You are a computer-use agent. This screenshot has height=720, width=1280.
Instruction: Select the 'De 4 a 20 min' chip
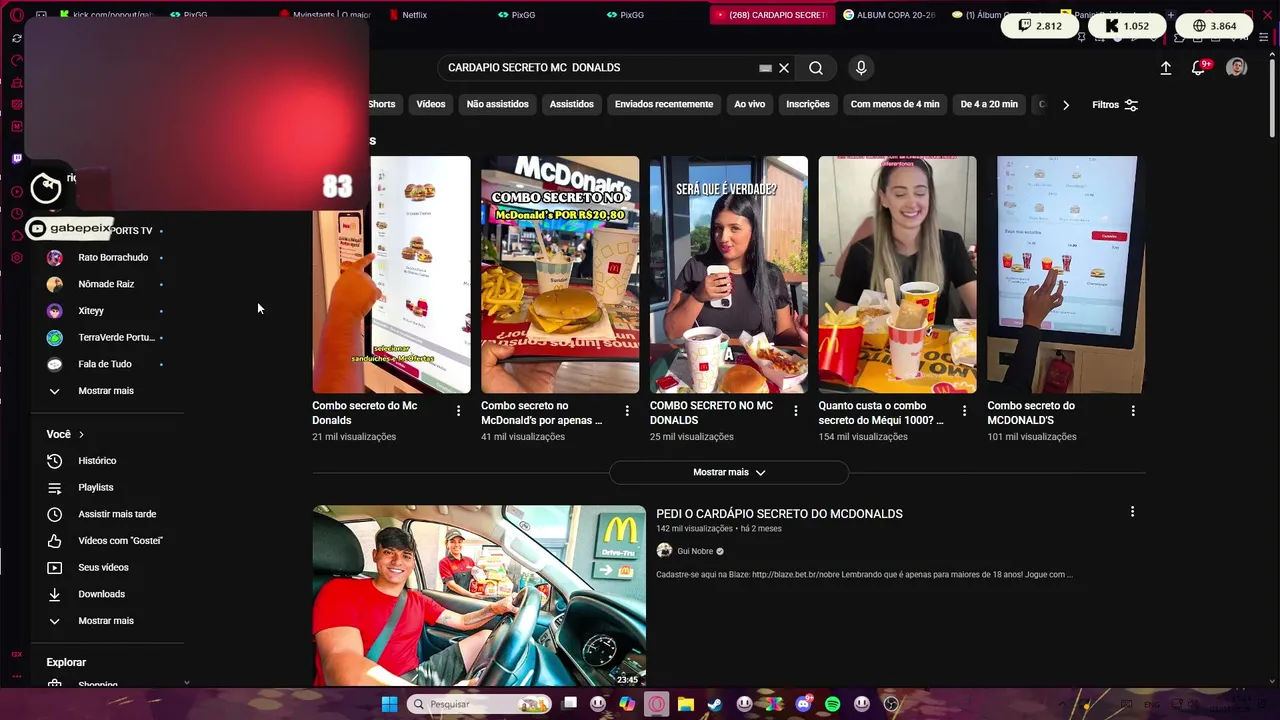tap(989, 104)
